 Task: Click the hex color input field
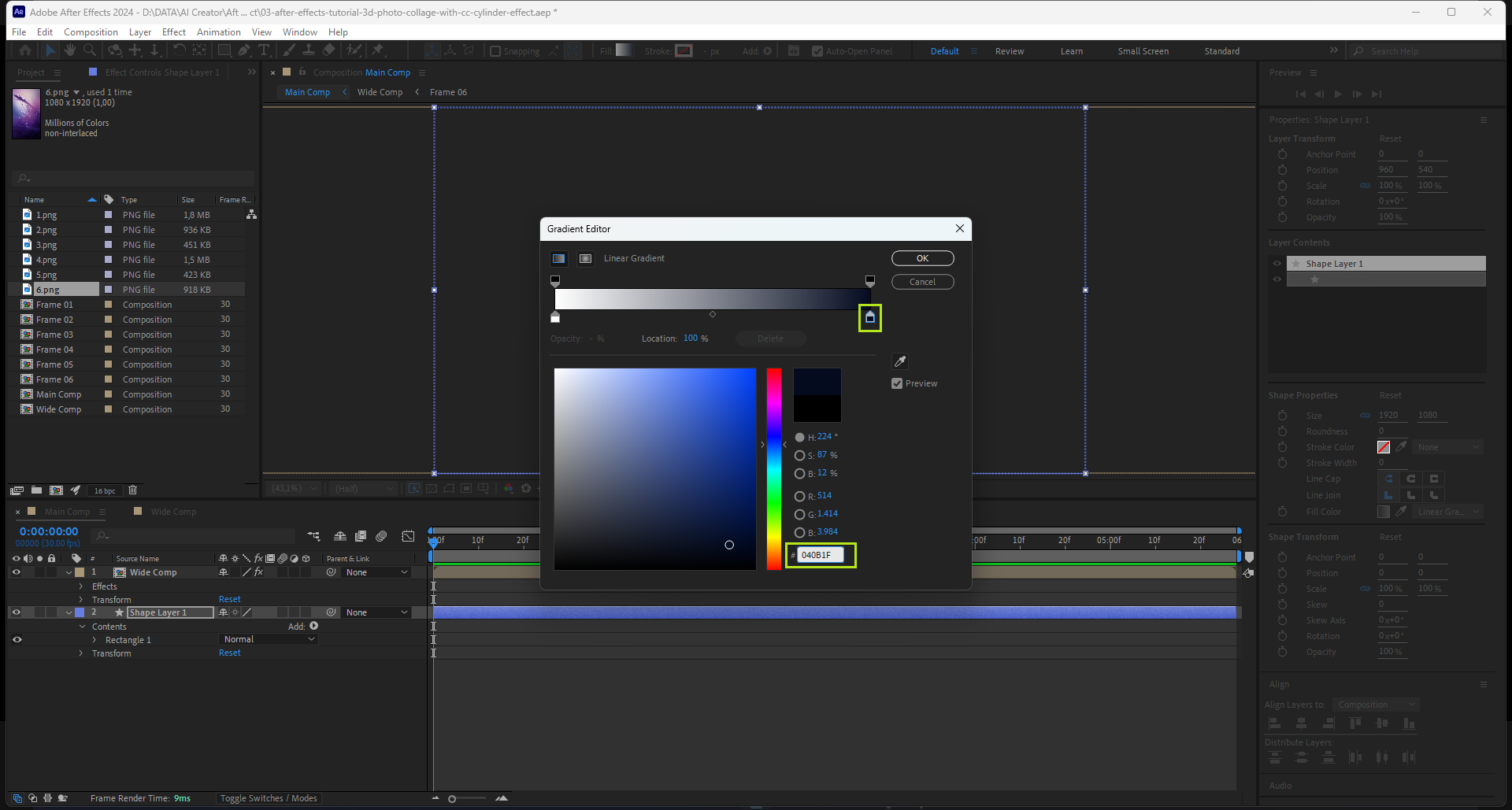pos(821,555)
